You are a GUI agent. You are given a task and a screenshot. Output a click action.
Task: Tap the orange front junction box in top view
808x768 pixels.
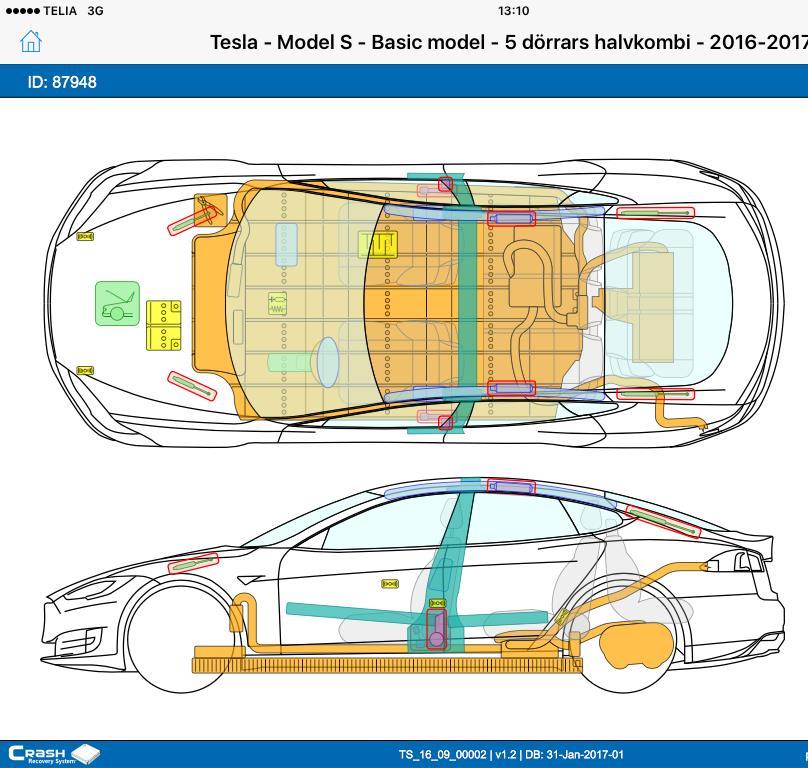[210, 303]
